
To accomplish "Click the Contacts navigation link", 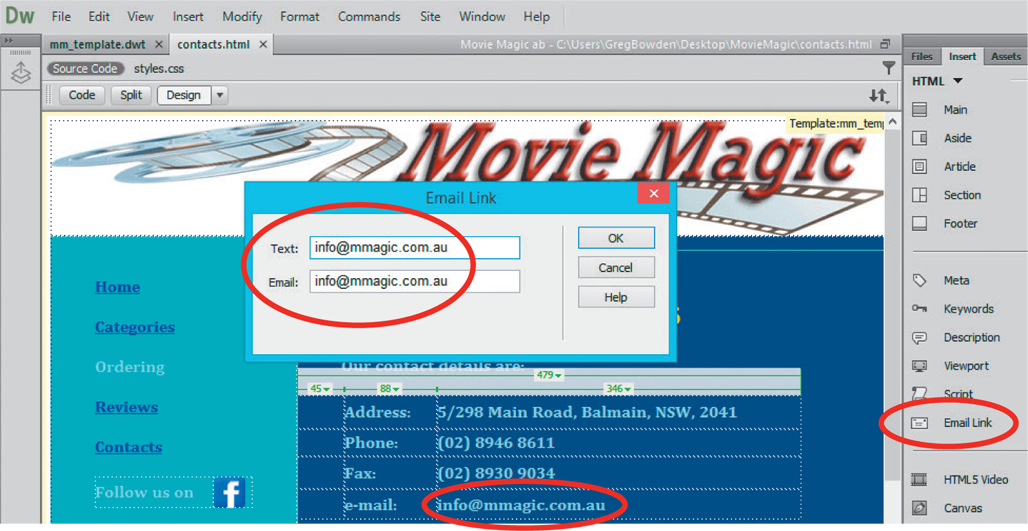I will (x=128, y=447).
